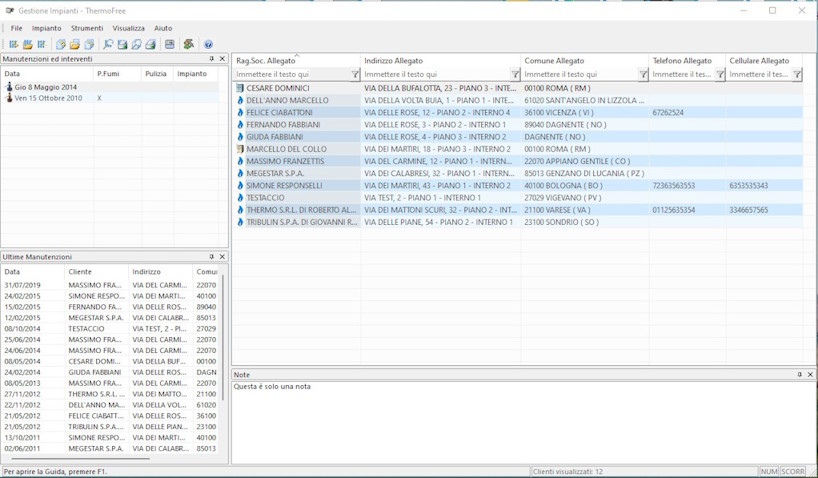Click the Cliente column header in Ultime Manutenzioni
Screen dimensions: 818x478
[96, 272]
